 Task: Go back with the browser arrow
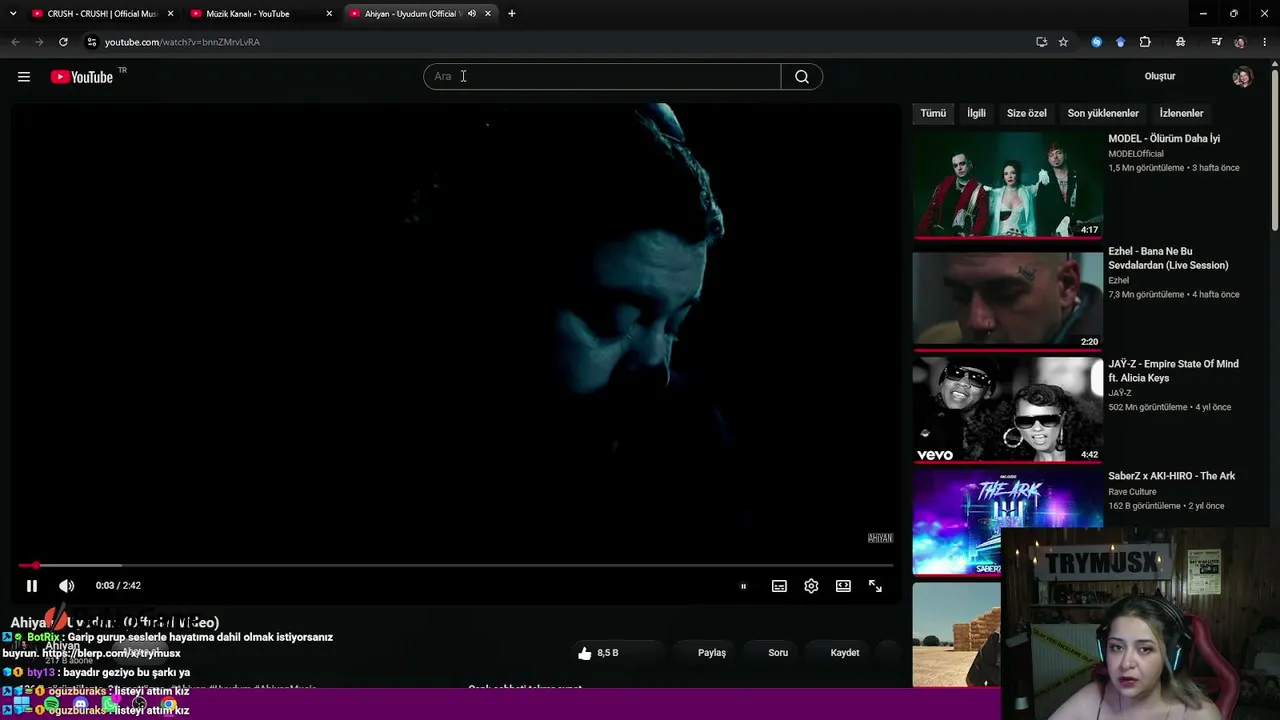click(15, 42)
